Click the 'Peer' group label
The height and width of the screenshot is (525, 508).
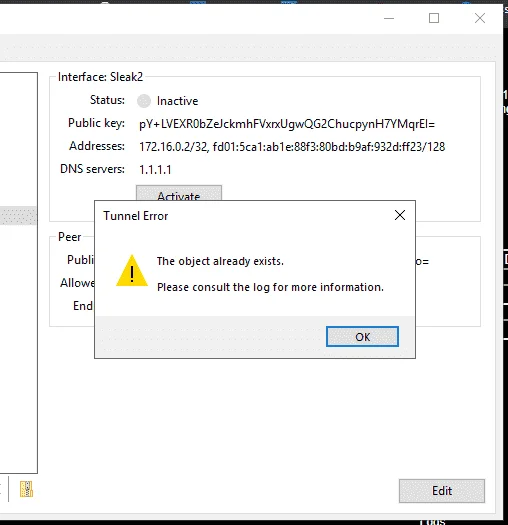pyautogui.click(x=70, y=237)
